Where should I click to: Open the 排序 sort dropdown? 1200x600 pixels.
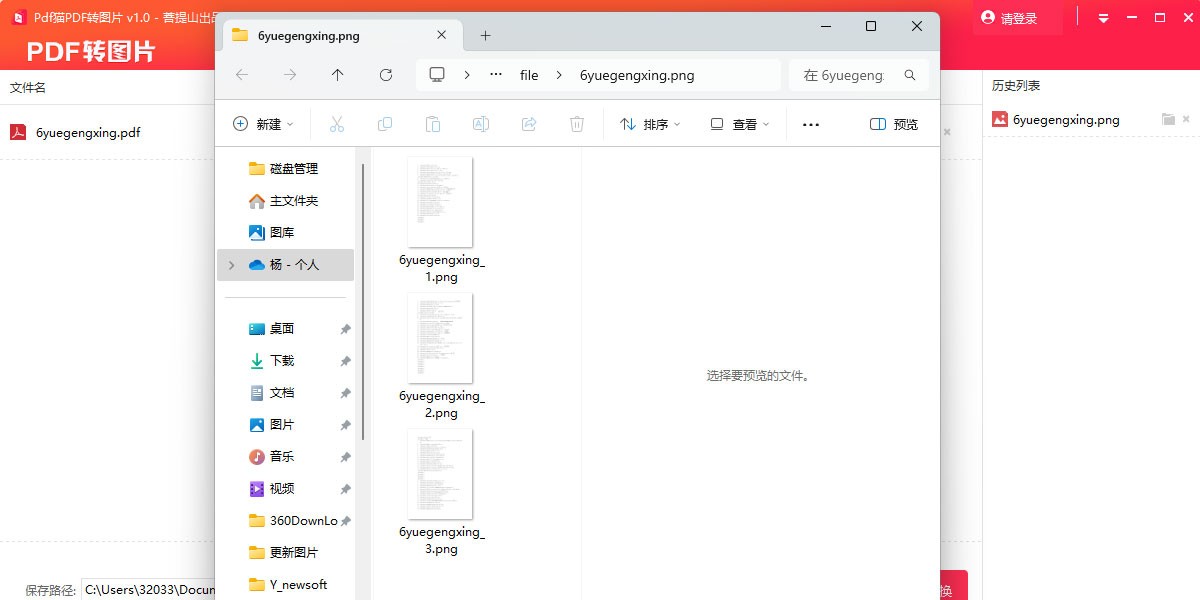click(x=650, y=124)
